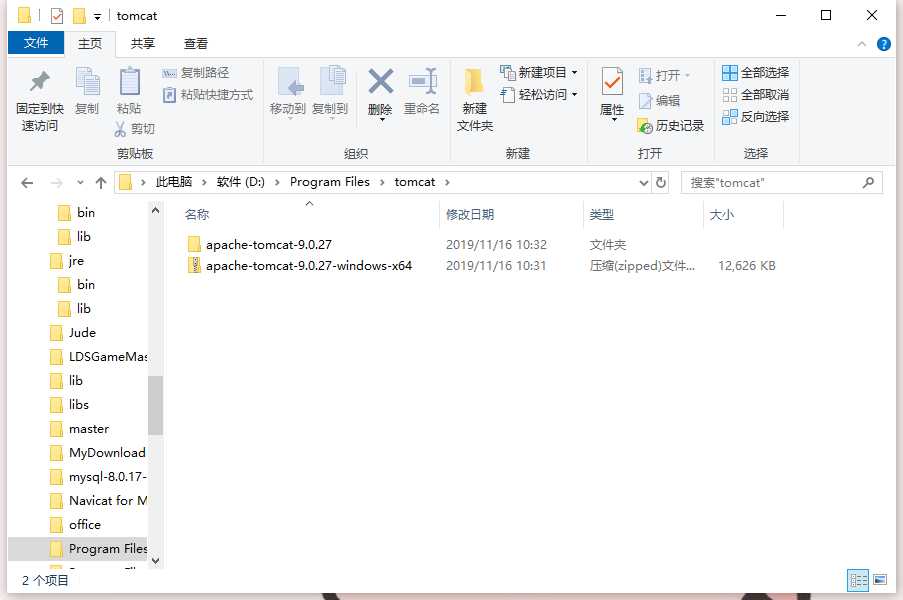This screenshot has width=903, height=600.
Task: Click Copy Path (复制路径)
Action: click(x=195, y=73)
